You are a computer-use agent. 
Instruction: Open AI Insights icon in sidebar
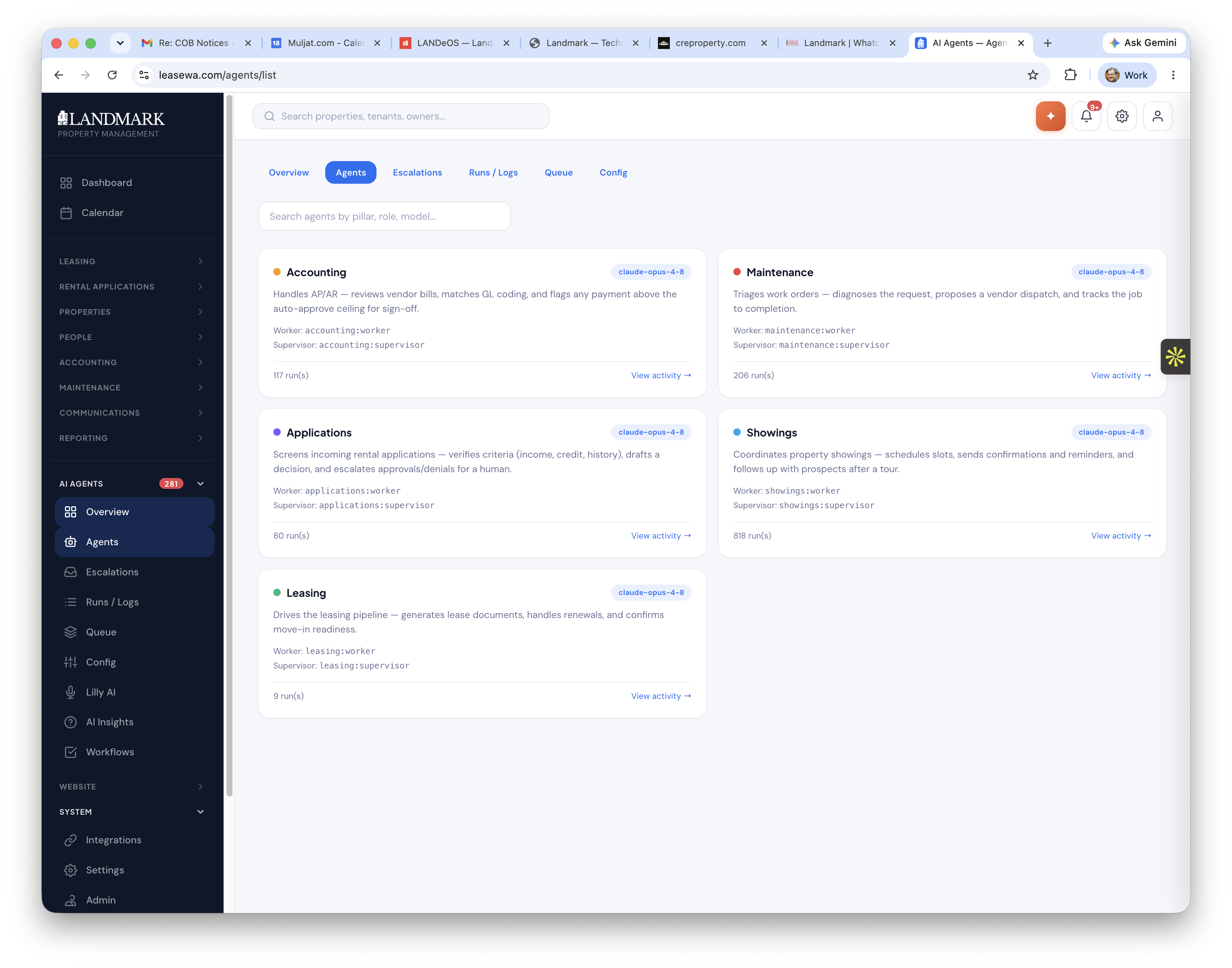70,722
